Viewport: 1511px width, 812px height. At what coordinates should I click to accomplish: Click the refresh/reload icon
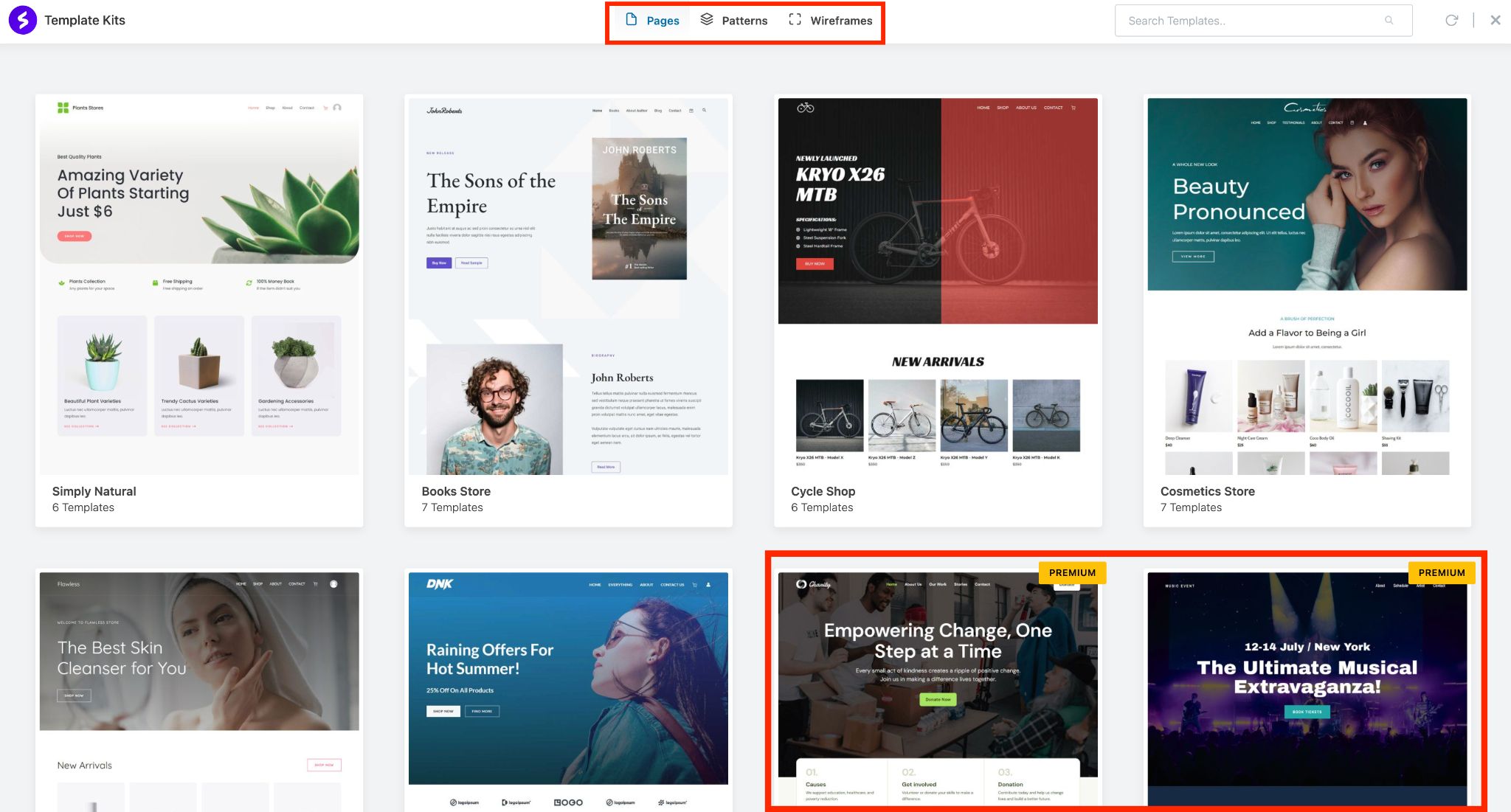click(1451, 20)
